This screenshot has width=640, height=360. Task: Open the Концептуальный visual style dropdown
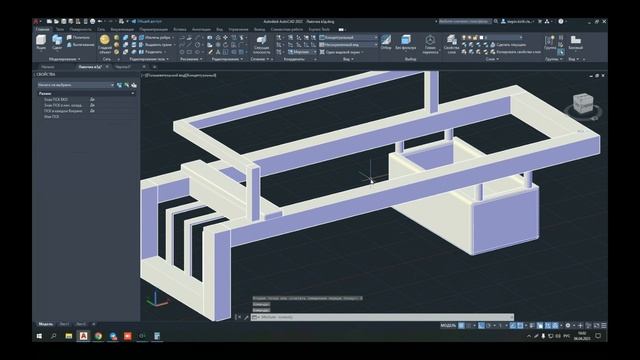349,38
